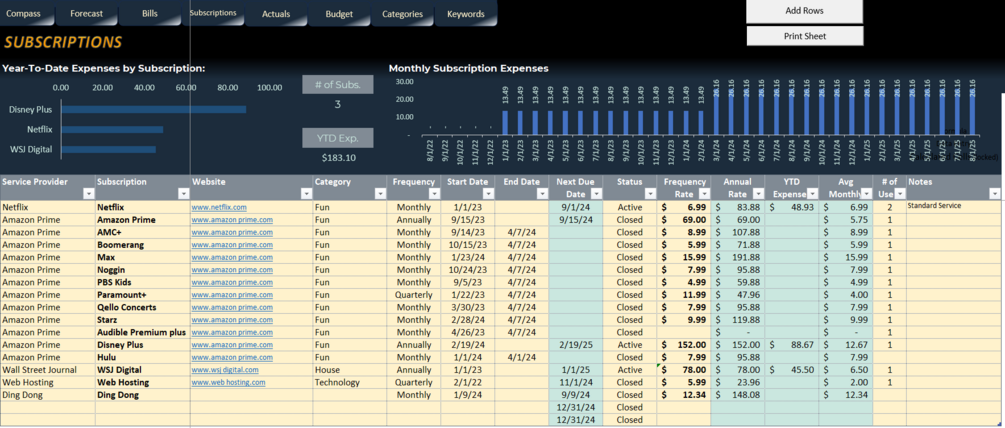
Task: Select the YTD Exp. label box
Action: [338, 138]
